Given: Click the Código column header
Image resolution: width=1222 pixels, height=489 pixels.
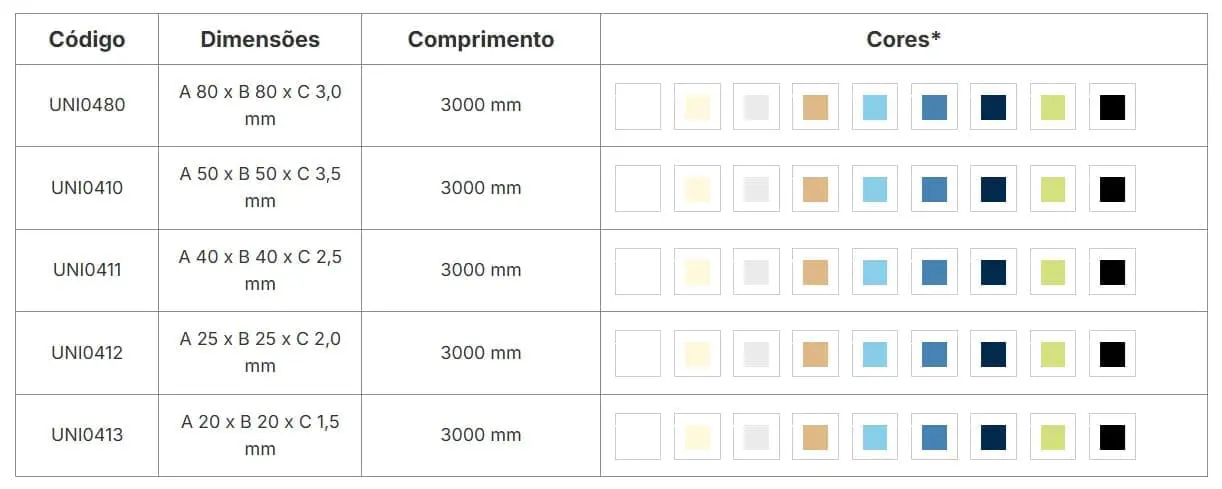Looking at the screenshot, I should (x=87, y=40).
